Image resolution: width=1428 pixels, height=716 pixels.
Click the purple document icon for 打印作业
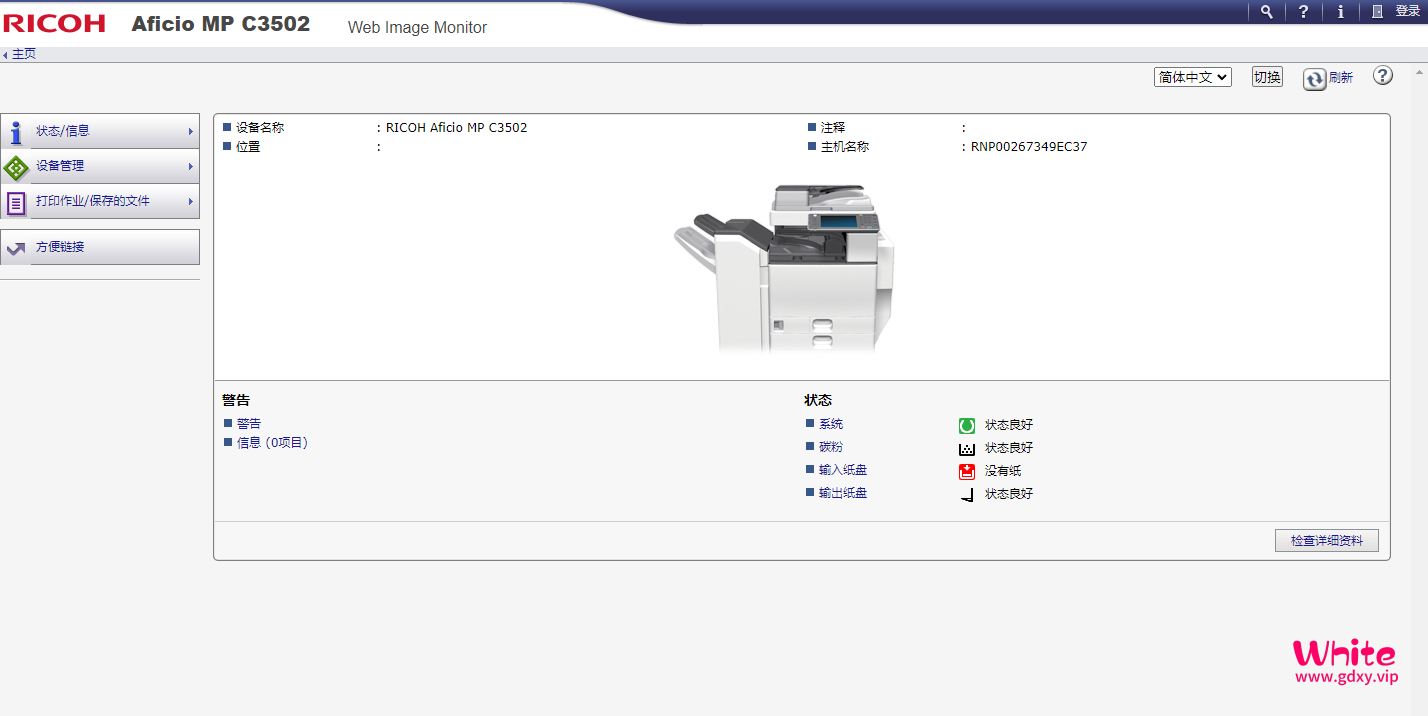click(16, 203)
